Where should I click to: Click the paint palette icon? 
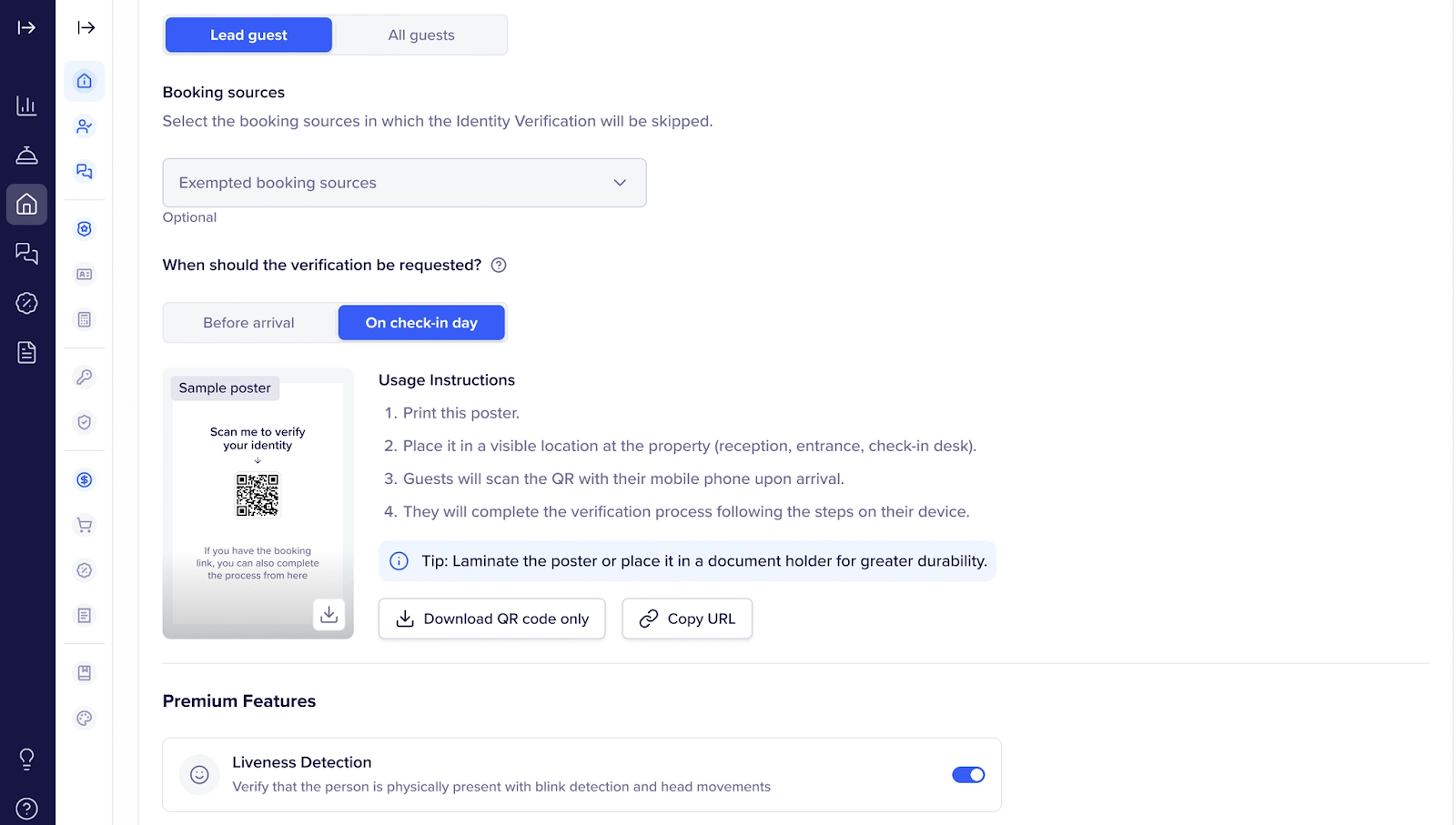tap(85, 719)
